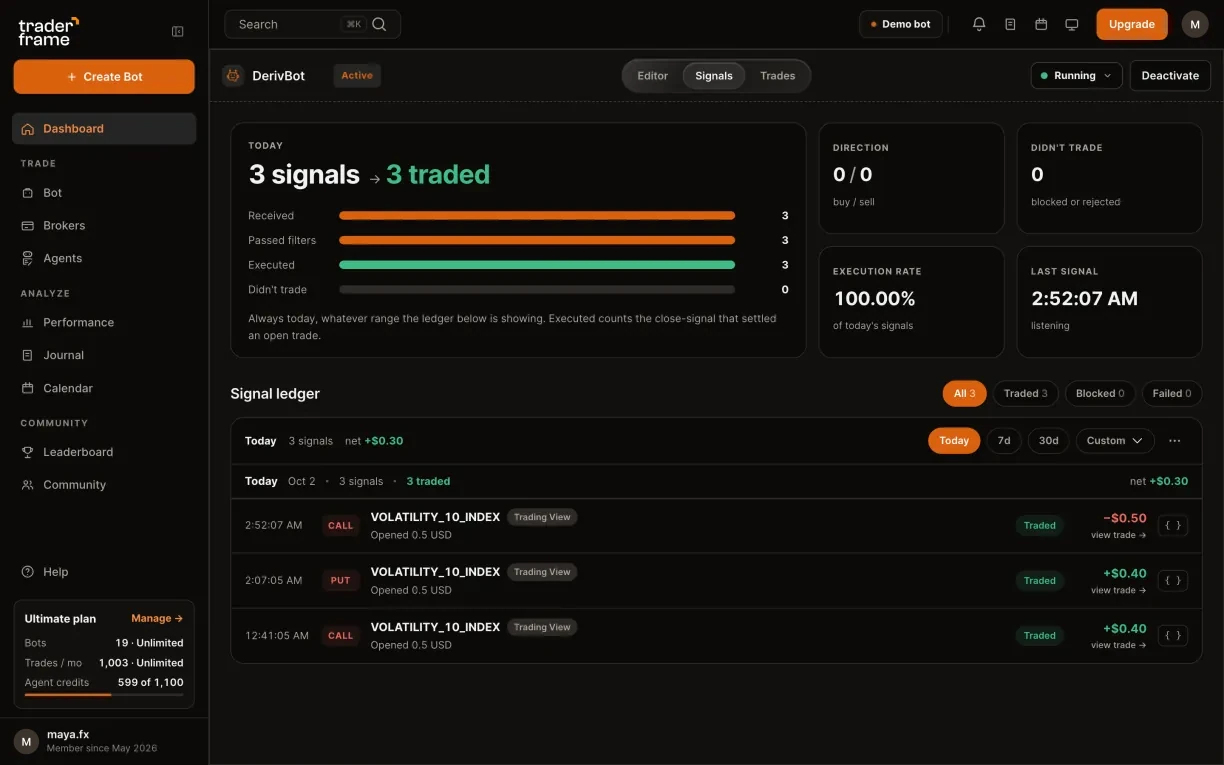Open the notifications bell
Viewport: 1224px width, 765px height.
tap(979, 24)
